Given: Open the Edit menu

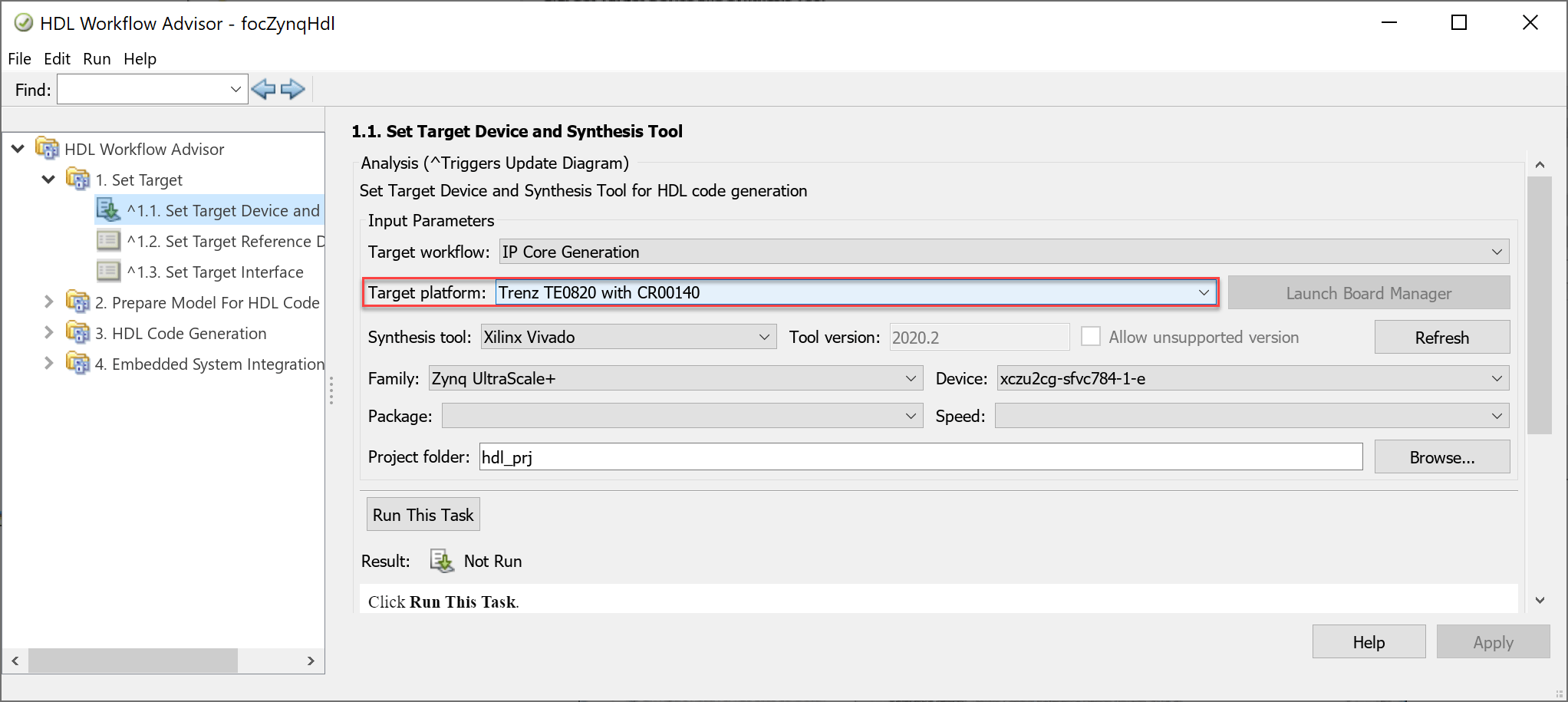Looking at the screenshot, I should pos(57,59).
